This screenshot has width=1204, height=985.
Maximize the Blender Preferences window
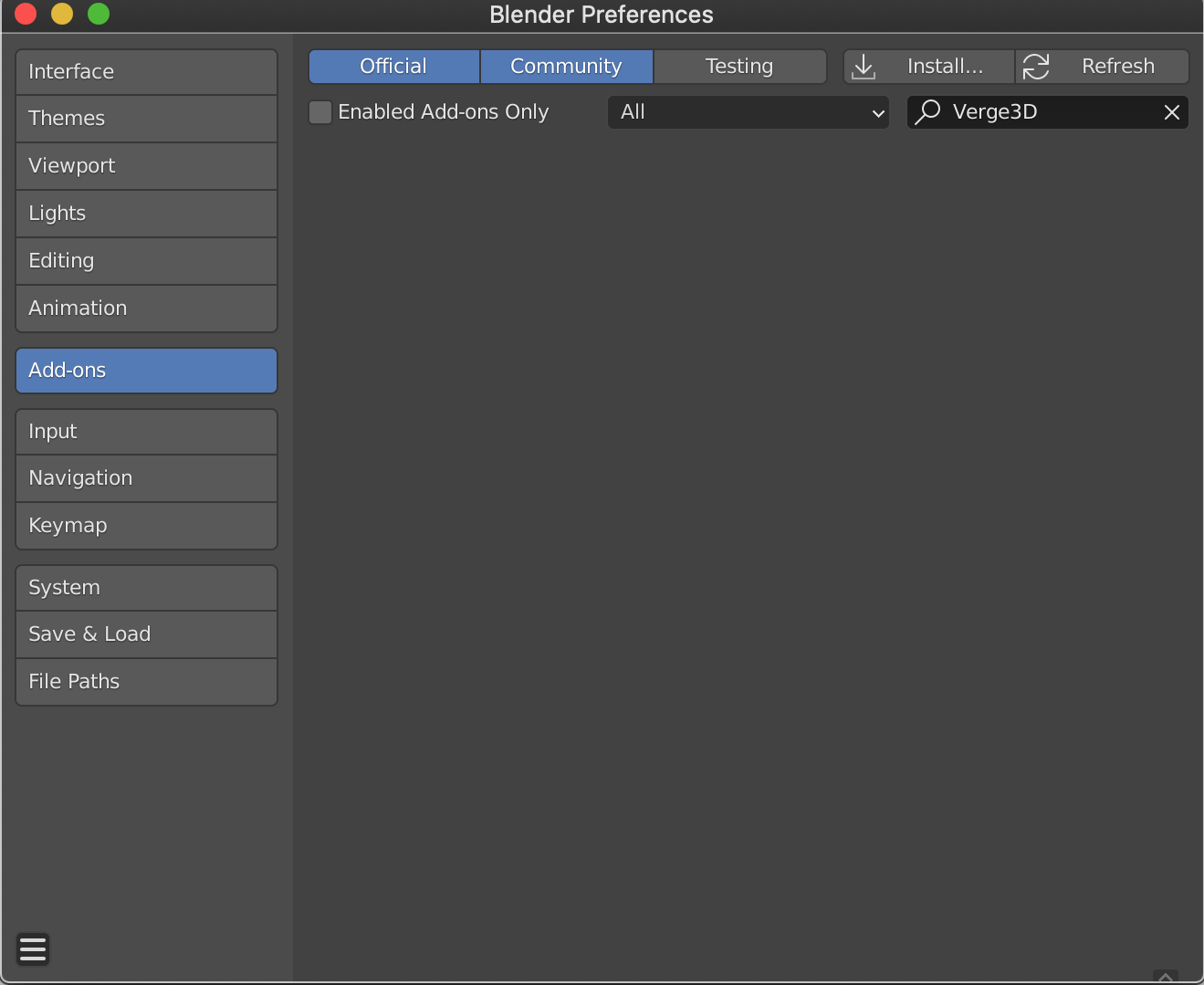pos(99,14)
